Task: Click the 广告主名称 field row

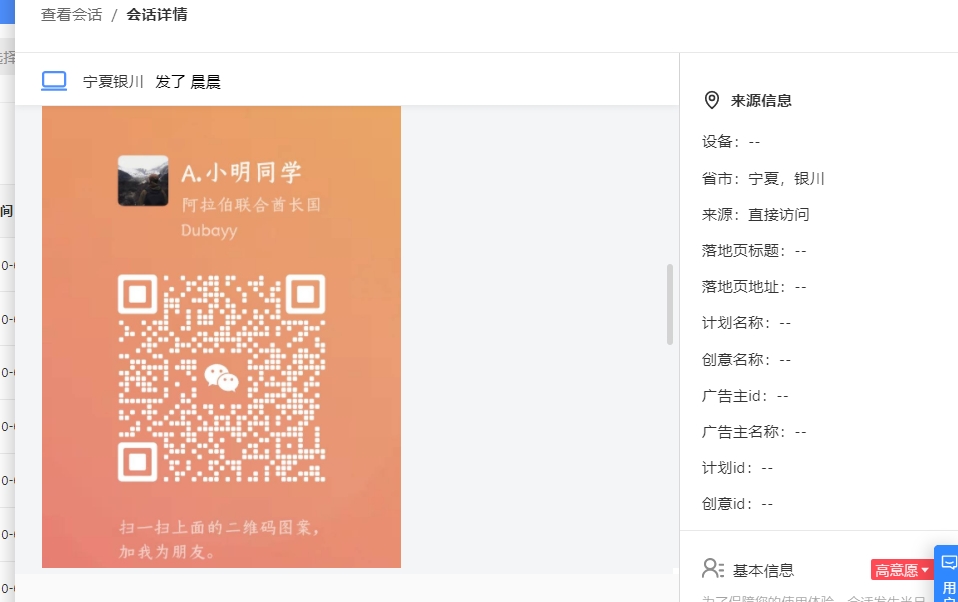Action: [x=755, y=431]
